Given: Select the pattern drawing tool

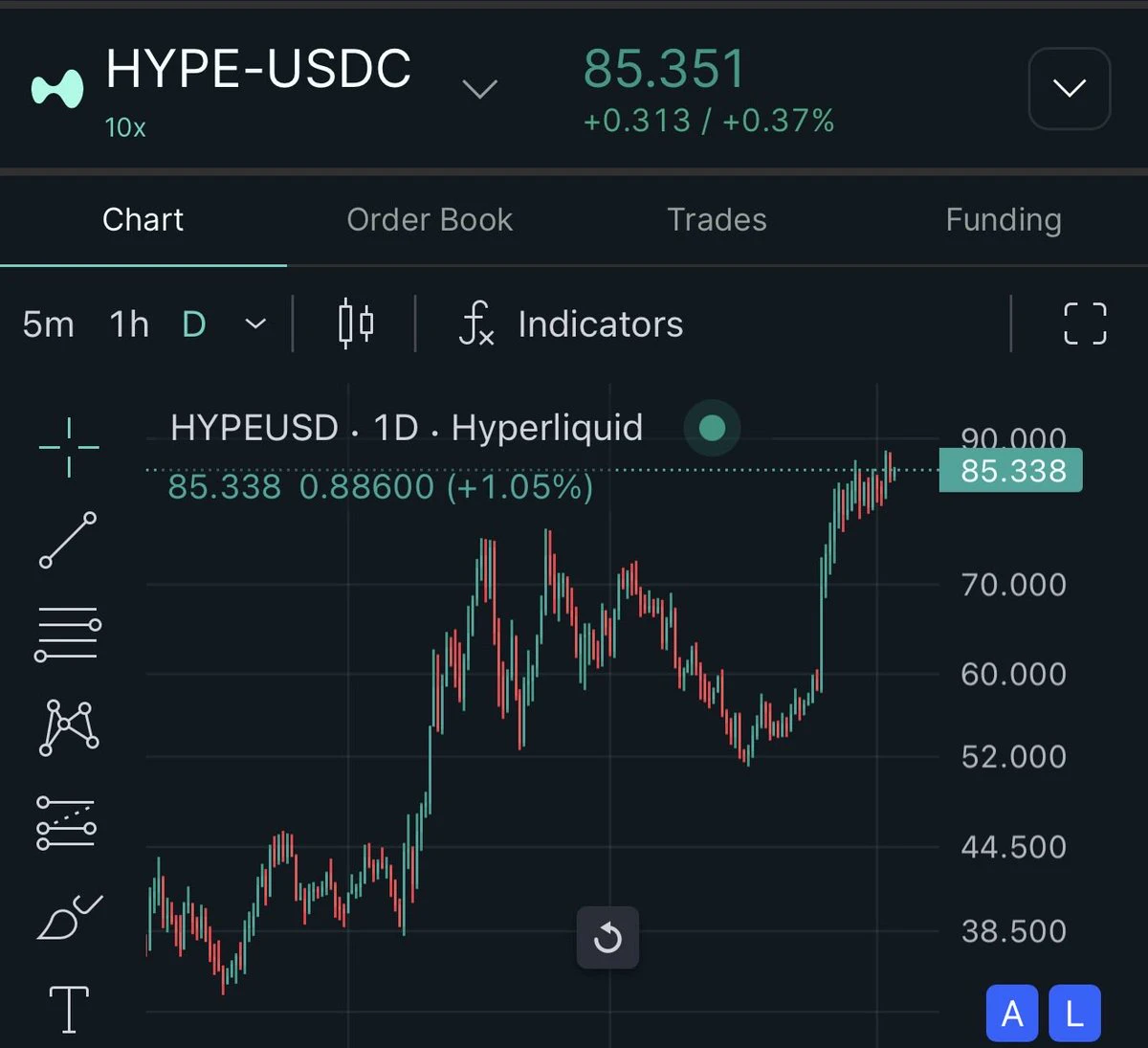Looking at the screenshot, I should click(69, 727).
